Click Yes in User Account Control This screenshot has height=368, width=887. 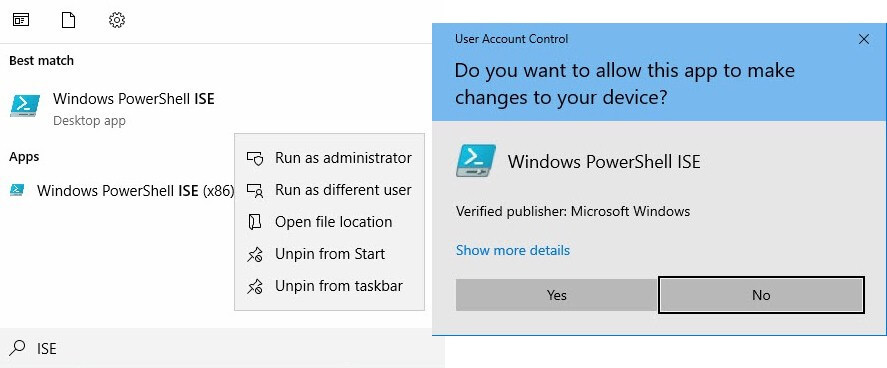coord(557,295)
